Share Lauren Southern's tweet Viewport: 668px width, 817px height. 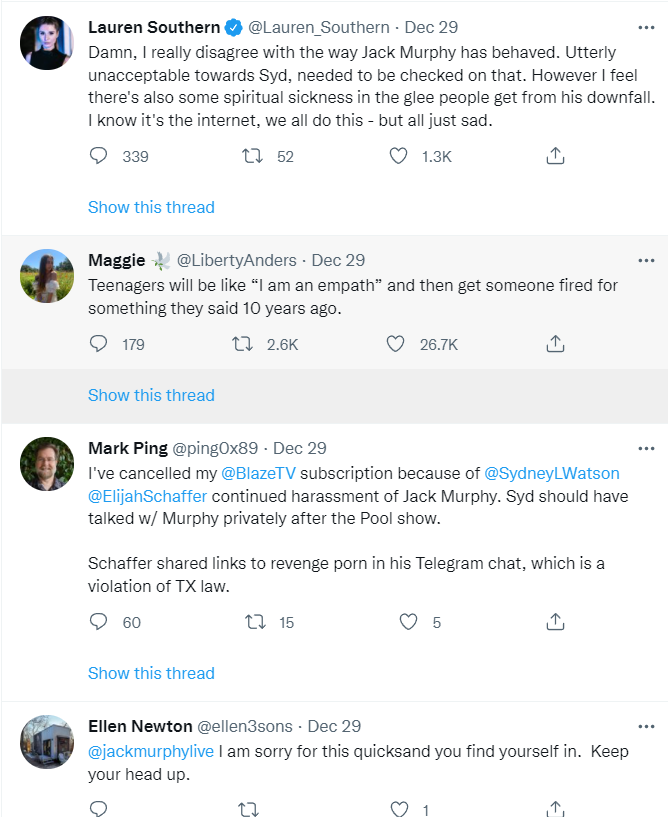point(555,156)
